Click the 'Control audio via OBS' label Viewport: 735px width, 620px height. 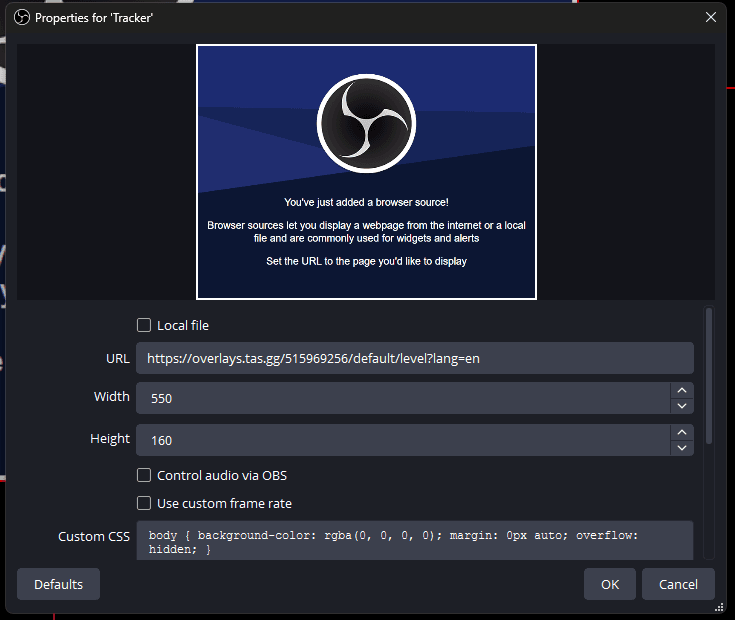click(222, 475)
